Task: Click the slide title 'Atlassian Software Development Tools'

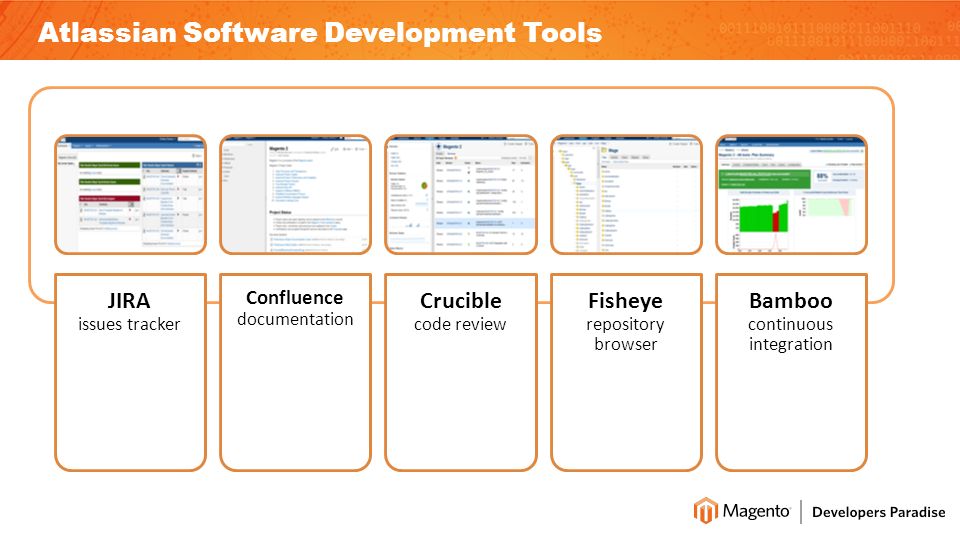Action: tap(320, 32)
